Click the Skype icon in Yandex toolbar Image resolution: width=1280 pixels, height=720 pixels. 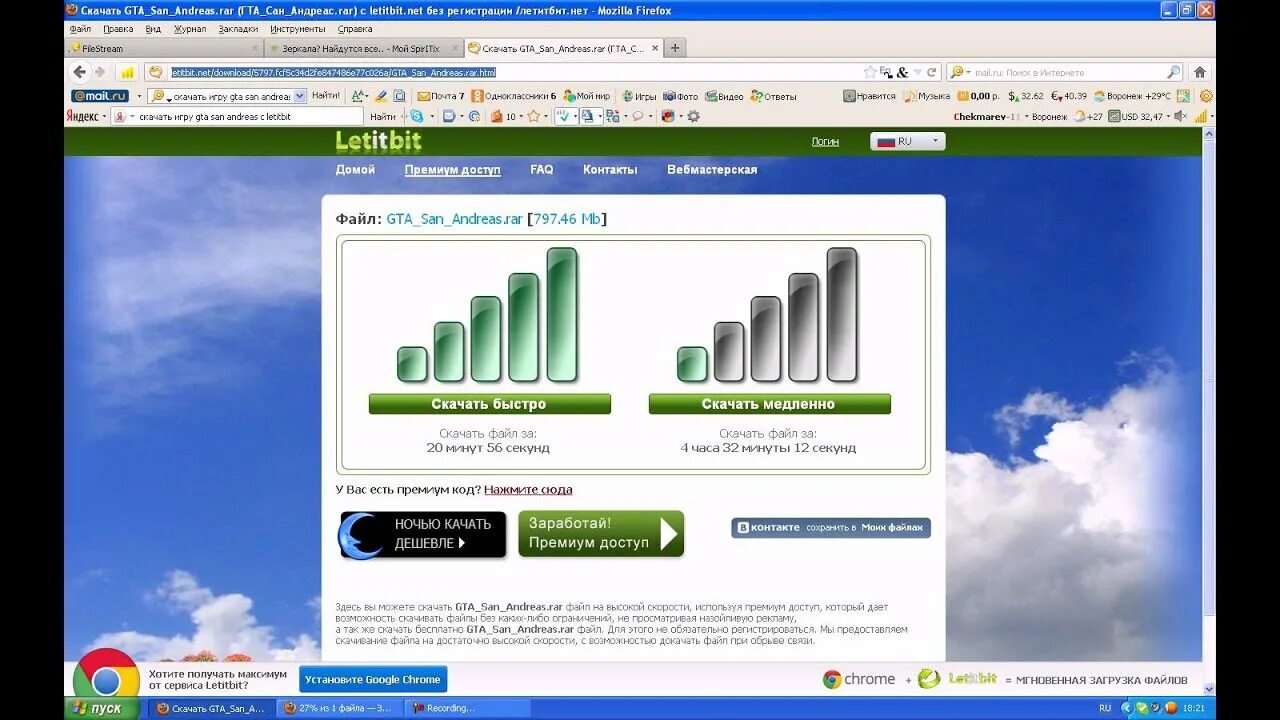click(x=417, y=116)
